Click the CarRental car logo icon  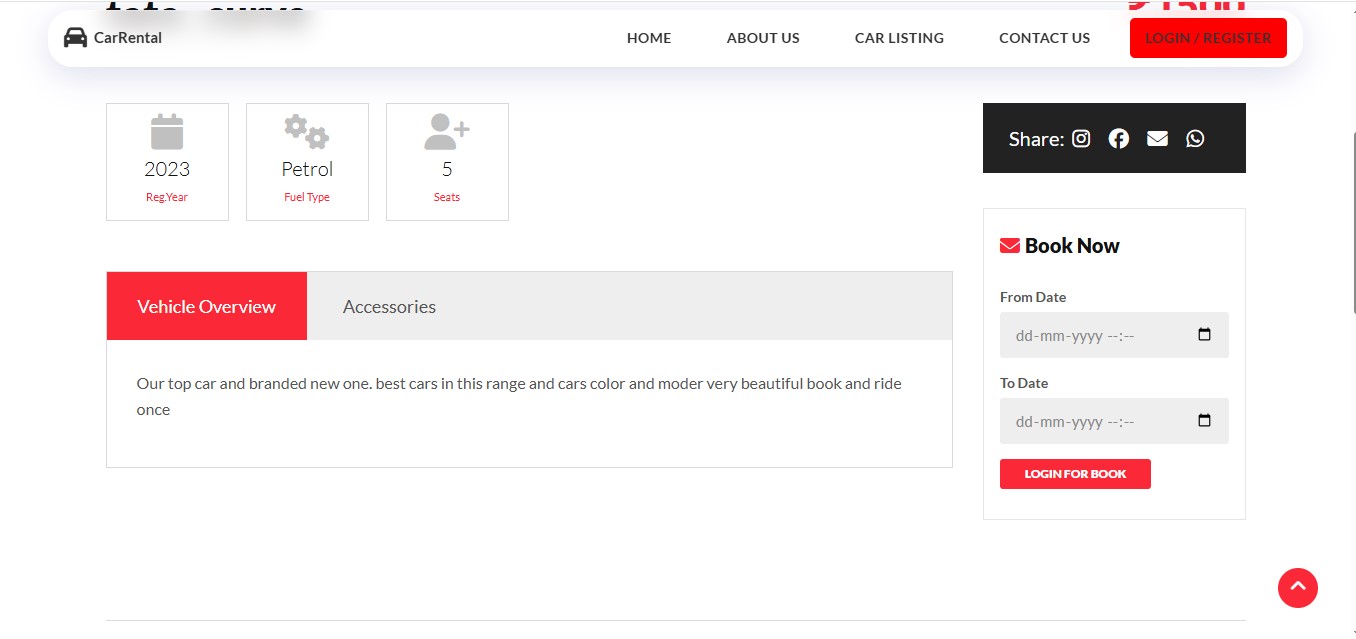(75, 38)
